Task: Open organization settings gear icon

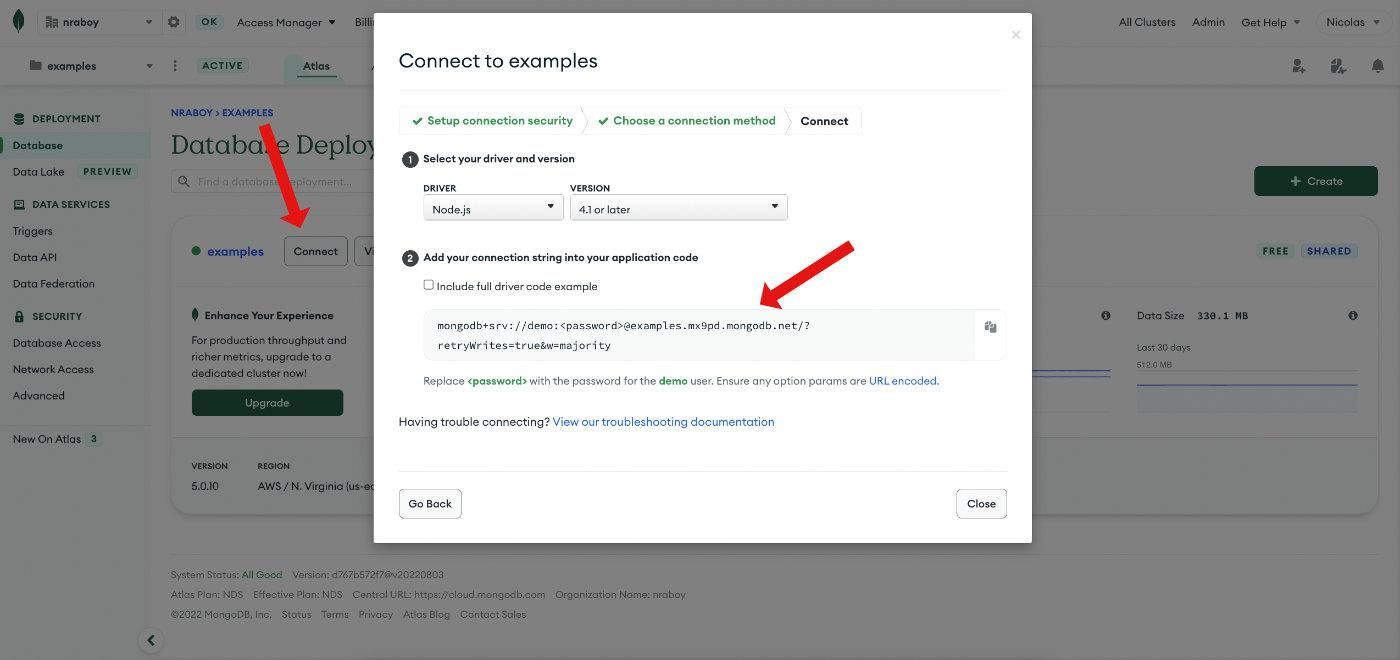Action: point(174,22)
